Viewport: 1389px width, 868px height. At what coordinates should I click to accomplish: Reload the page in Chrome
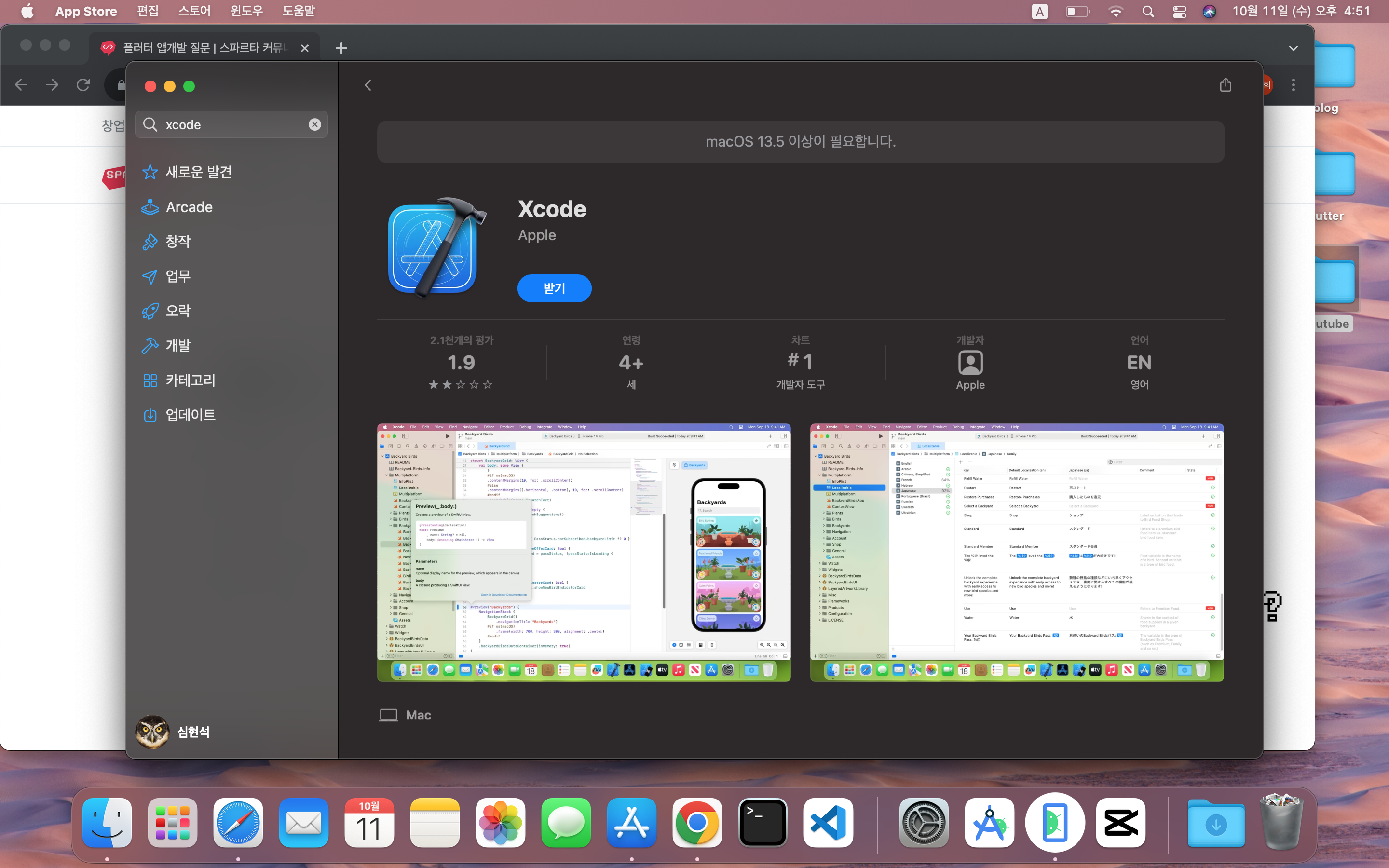point(83,85)
